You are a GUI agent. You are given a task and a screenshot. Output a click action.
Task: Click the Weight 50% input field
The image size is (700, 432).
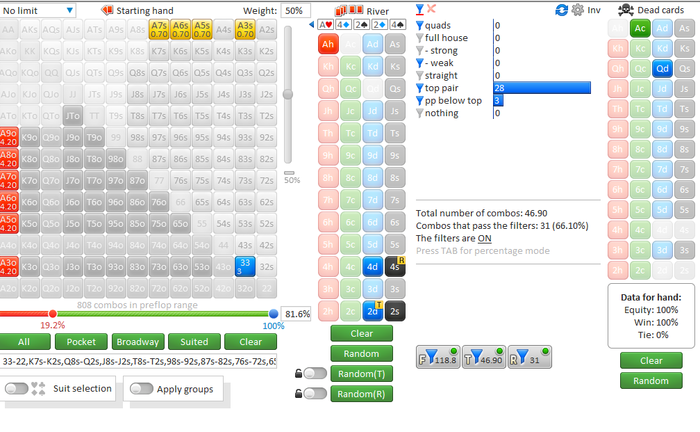(296, 10)
